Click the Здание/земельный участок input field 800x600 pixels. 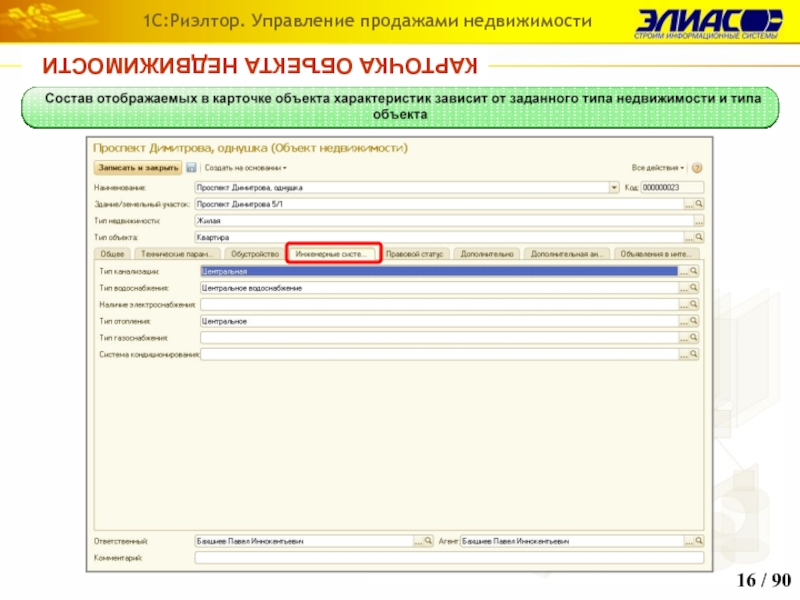pos(439,204)
